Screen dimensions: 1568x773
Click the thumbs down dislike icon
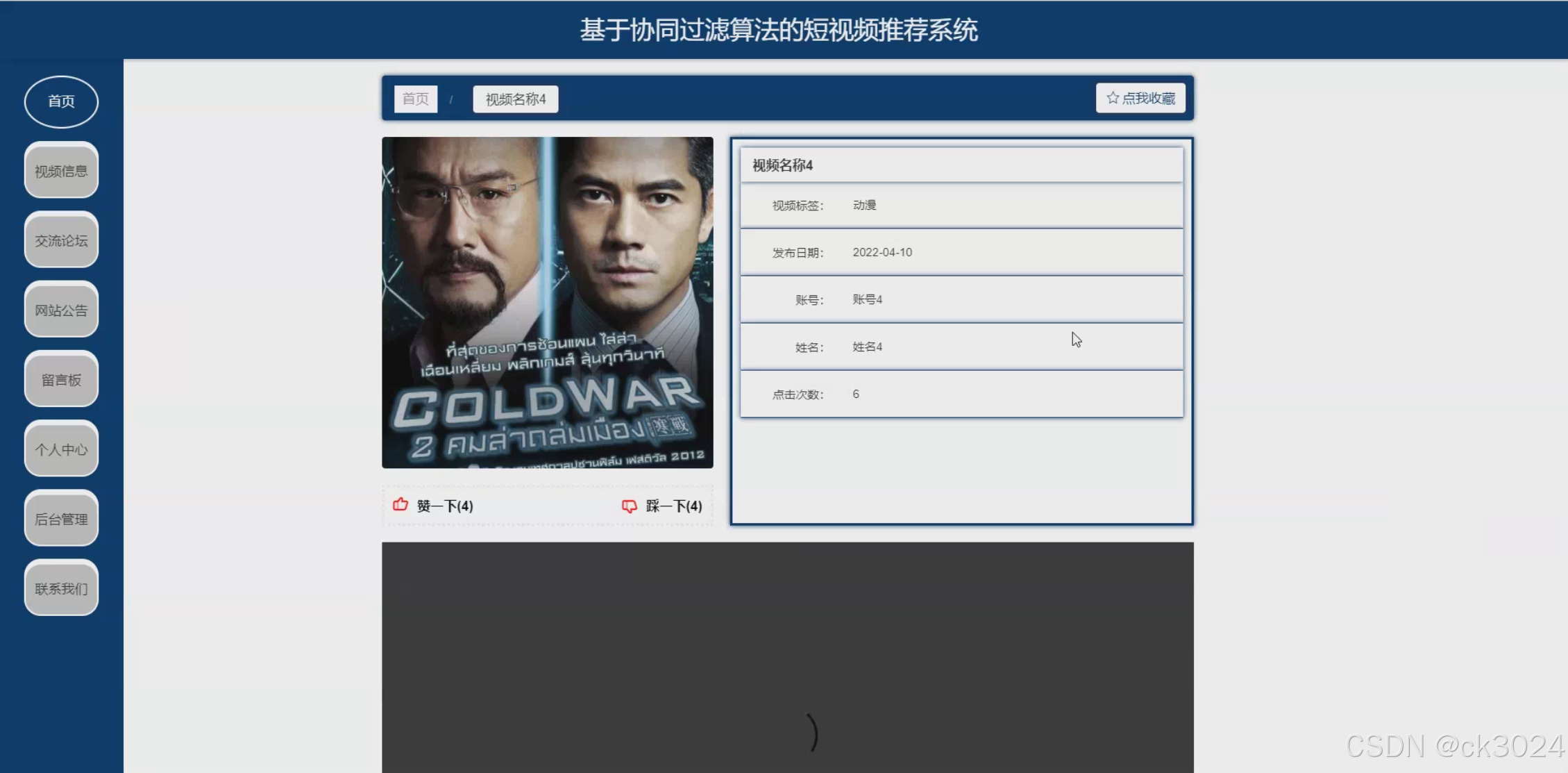pos(629,506)
